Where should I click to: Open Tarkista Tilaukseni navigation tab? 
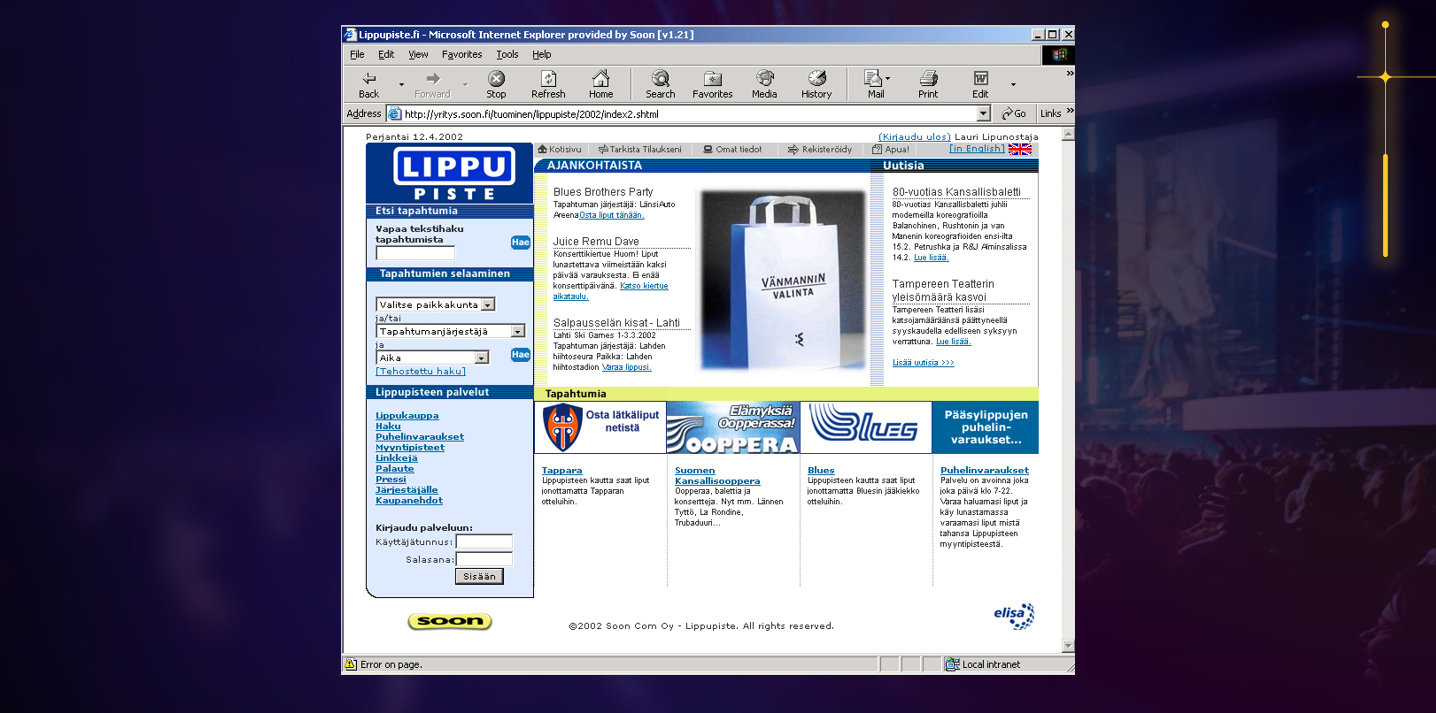[x=640, y=149]
